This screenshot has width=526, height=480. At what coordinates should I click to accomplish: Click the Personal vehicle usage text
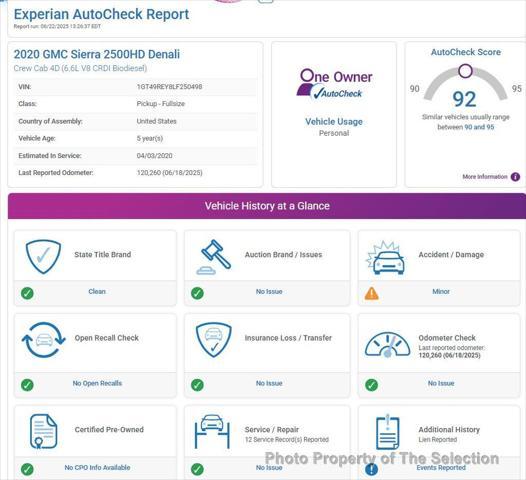pos(334,133)
